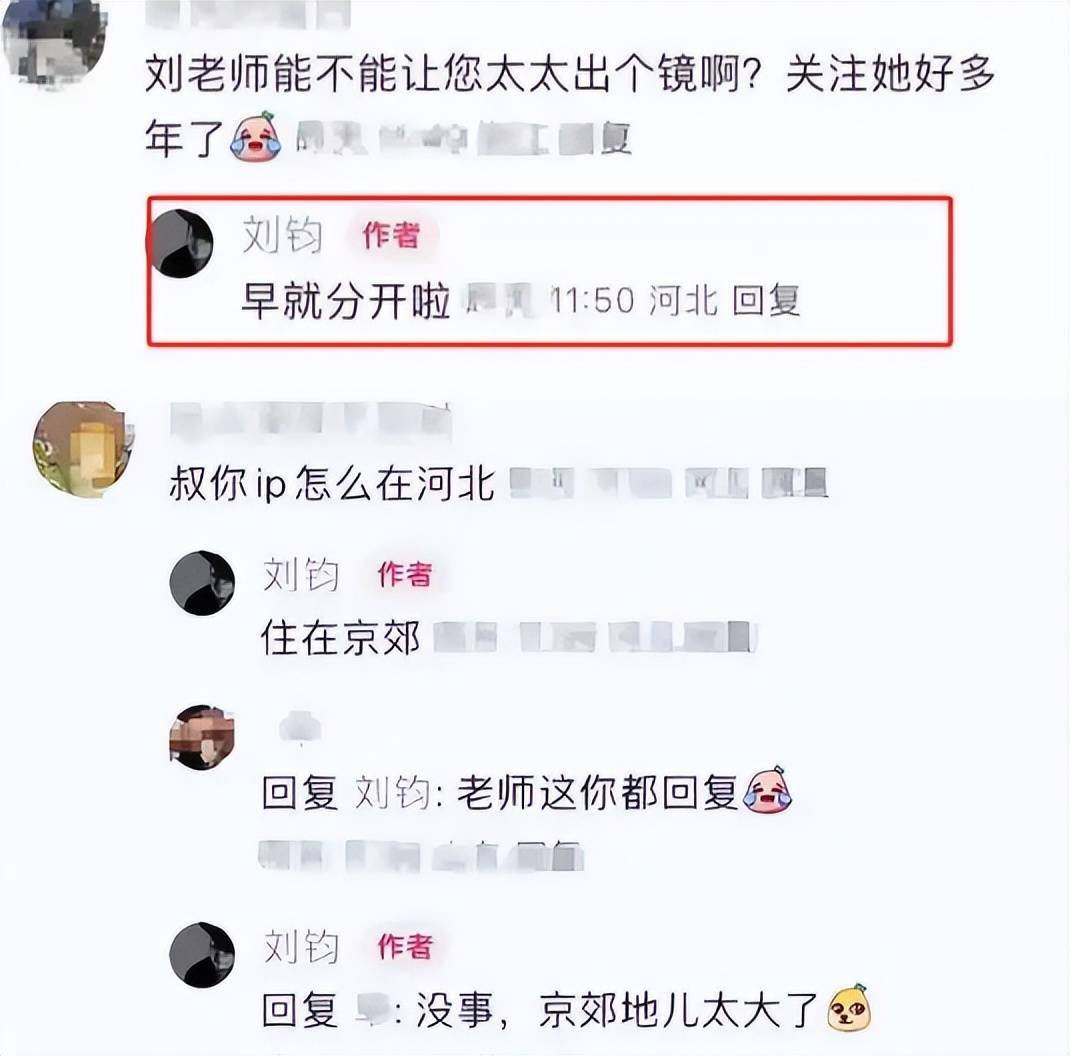Tap the 刘钧 name above "住在京郊"
Image resolution: width=1070 pixels, height=1056 pixels.
click(301, 574)
